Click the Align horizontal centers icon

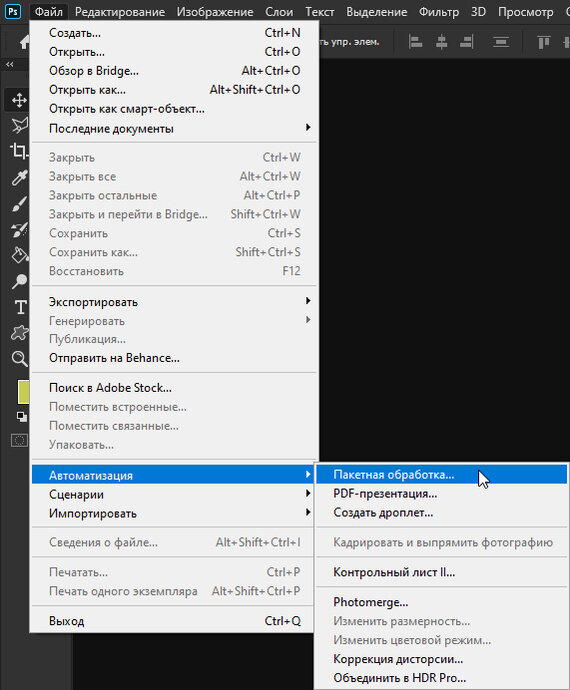(441, 42)
